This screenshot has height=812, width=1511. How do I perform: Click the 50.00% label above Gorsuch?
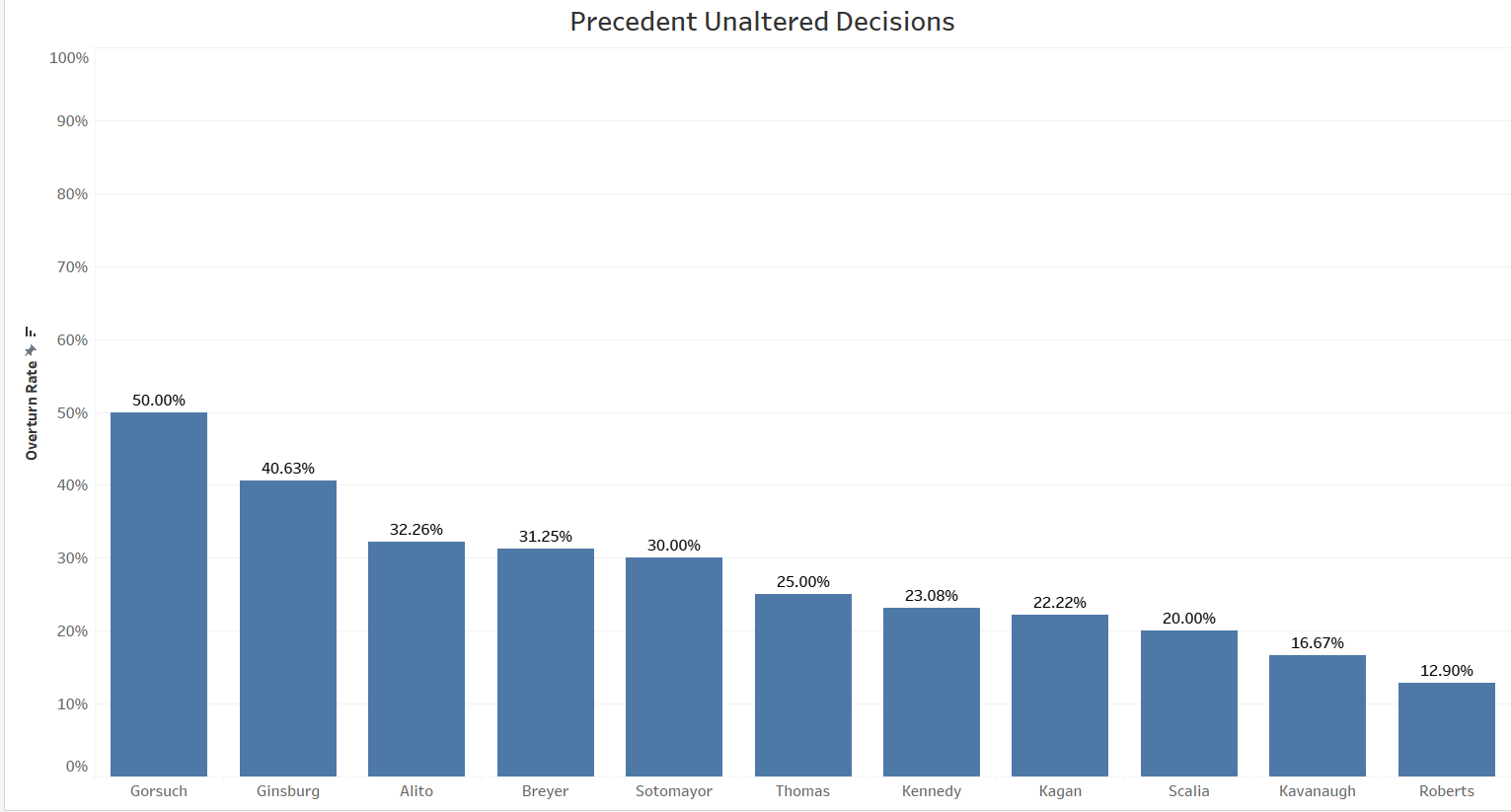(x=159, y=401)
